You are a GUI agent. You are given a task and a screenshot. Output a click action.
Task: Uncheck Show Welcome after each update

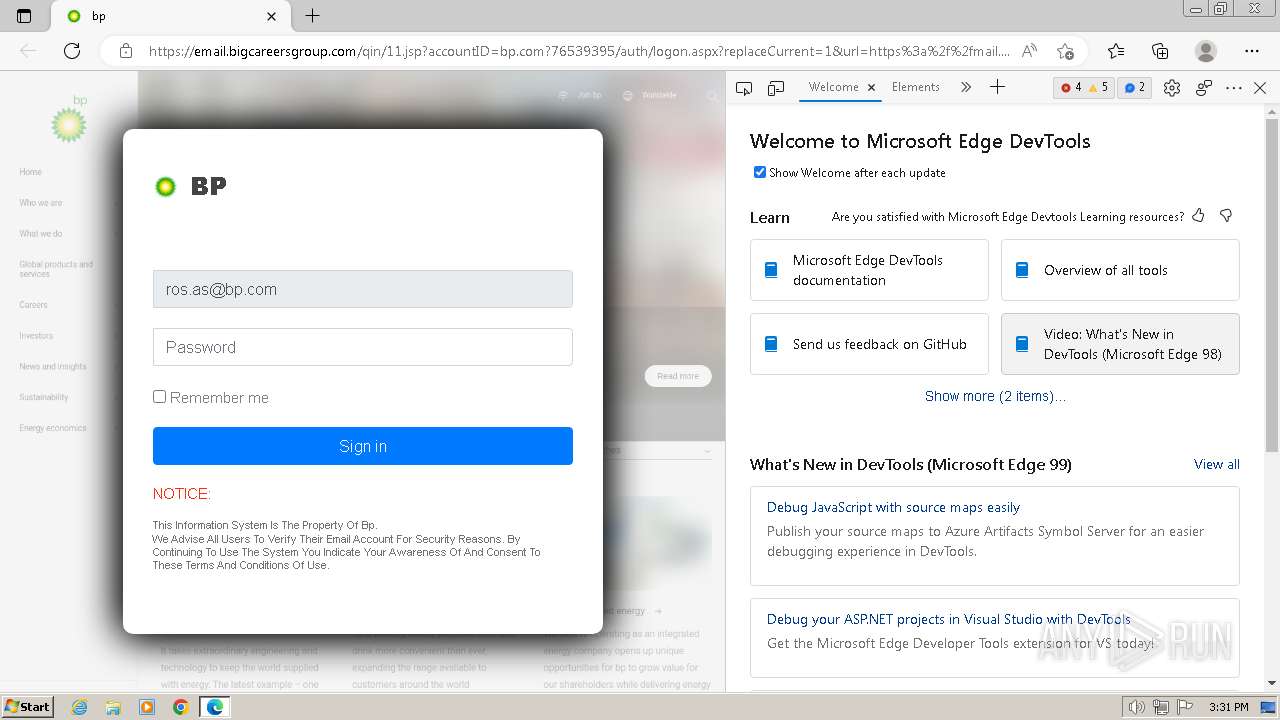(760, 172)
